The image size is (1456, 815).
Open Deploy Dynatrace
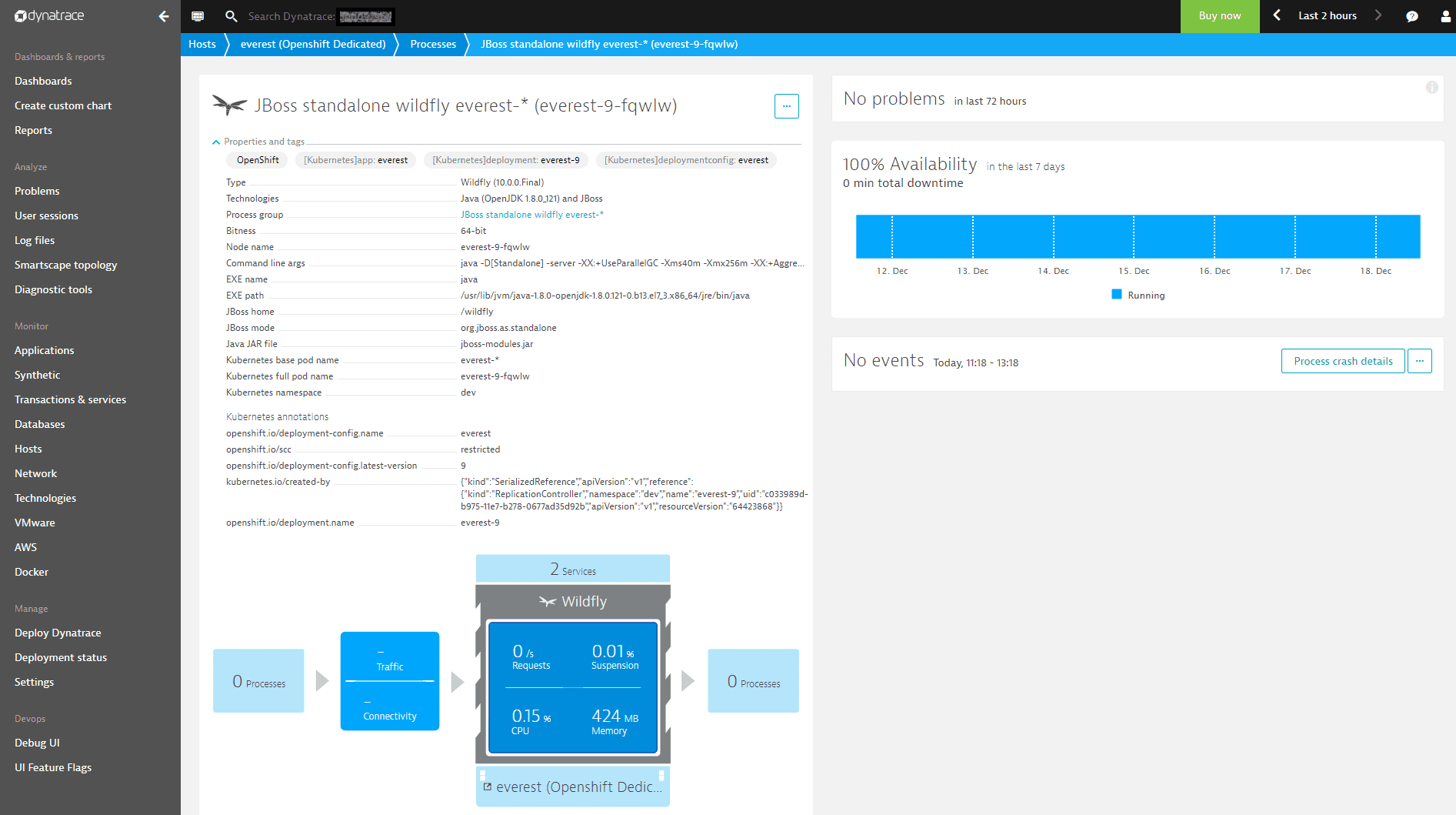click(58, 633)
